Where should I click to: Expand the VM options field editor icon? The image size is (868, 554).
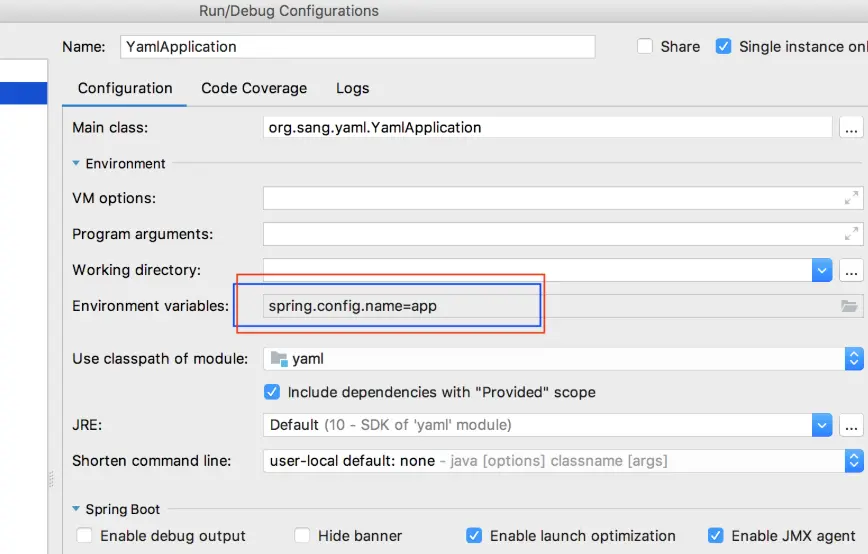tap(851, 198)
